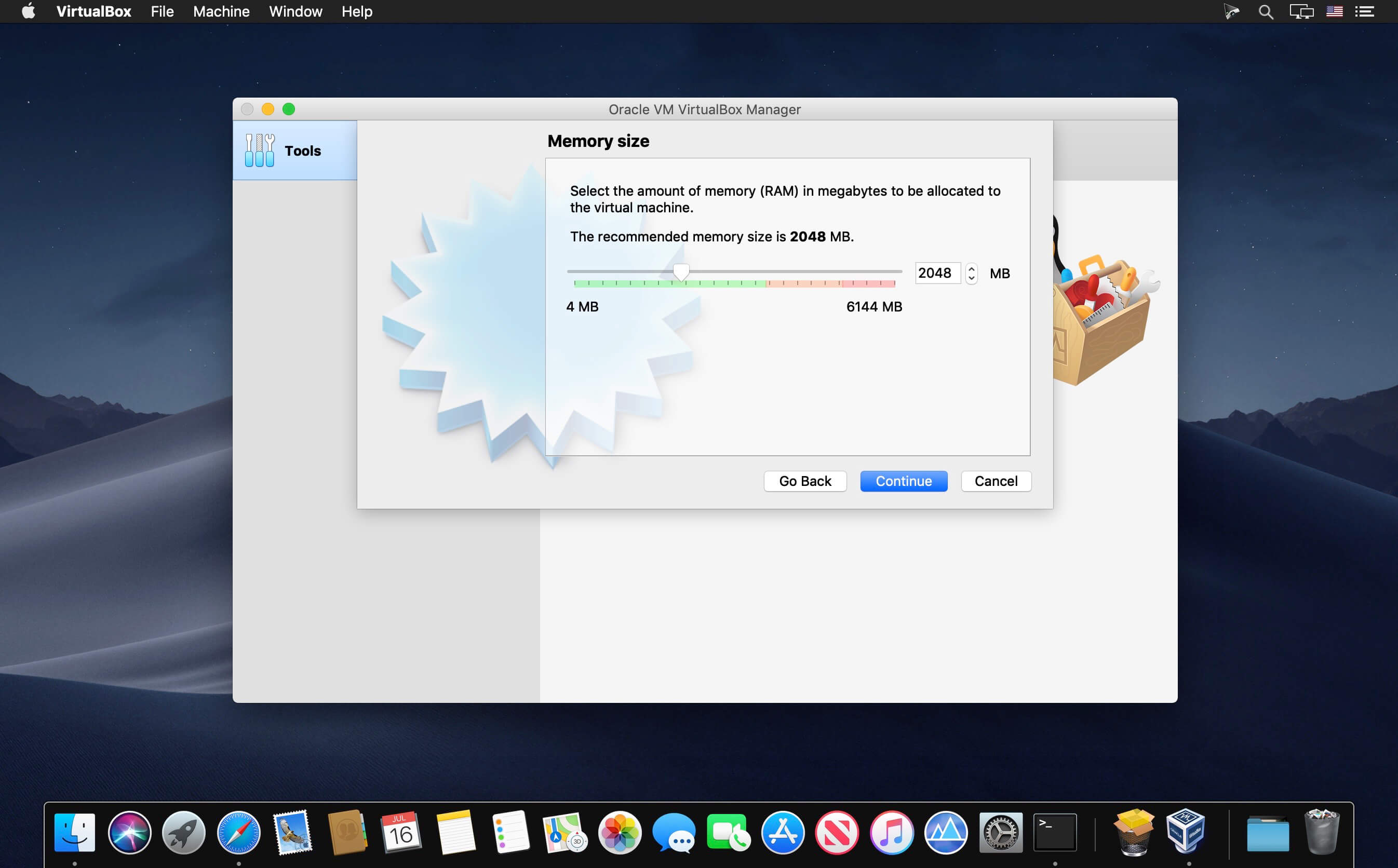Image resolution: width=1398 pixels, height=868 pixels.
Task: Click the Go Back button
Action: [x=805, y=481]
